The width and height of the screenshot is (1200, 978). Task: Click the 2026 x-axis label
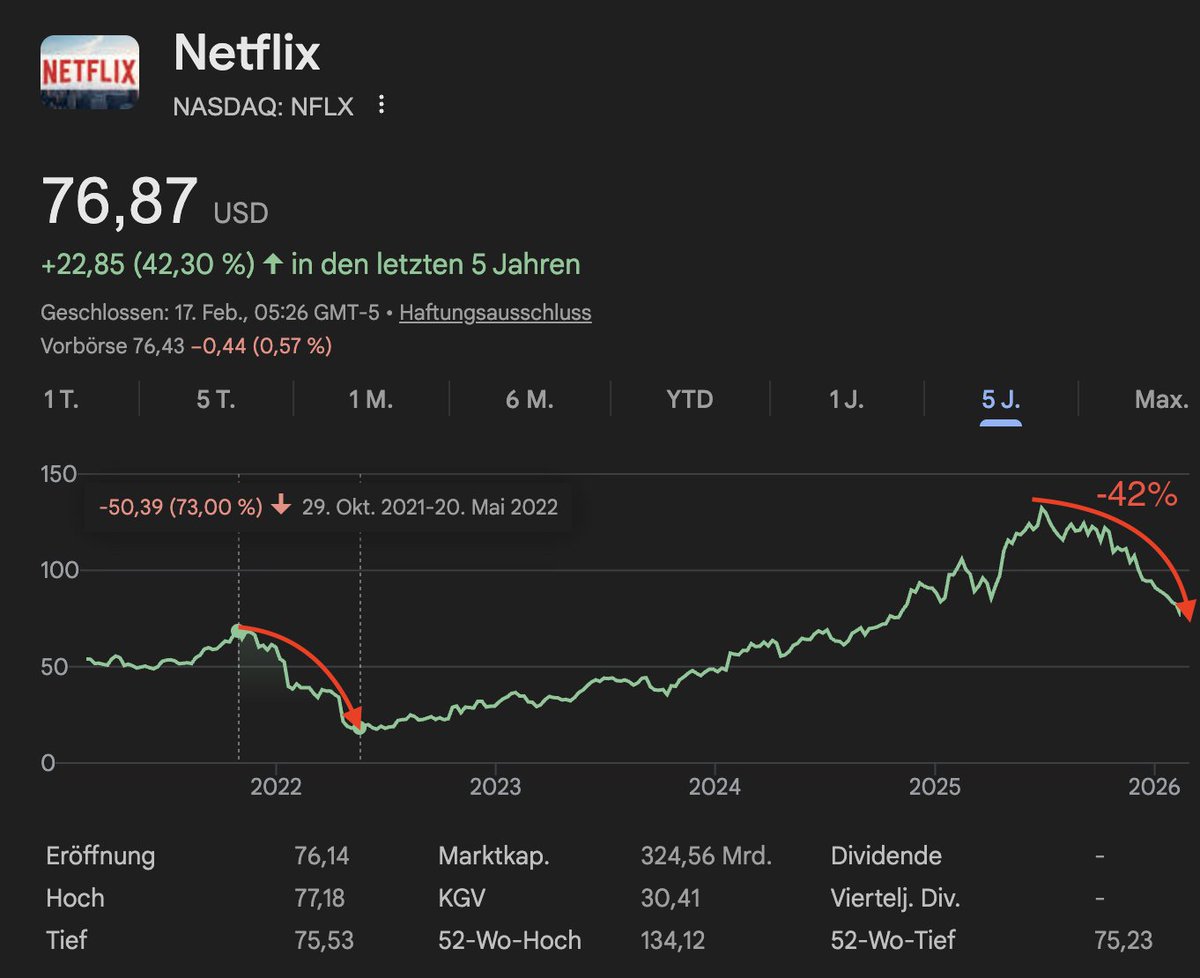(1155, 786)
